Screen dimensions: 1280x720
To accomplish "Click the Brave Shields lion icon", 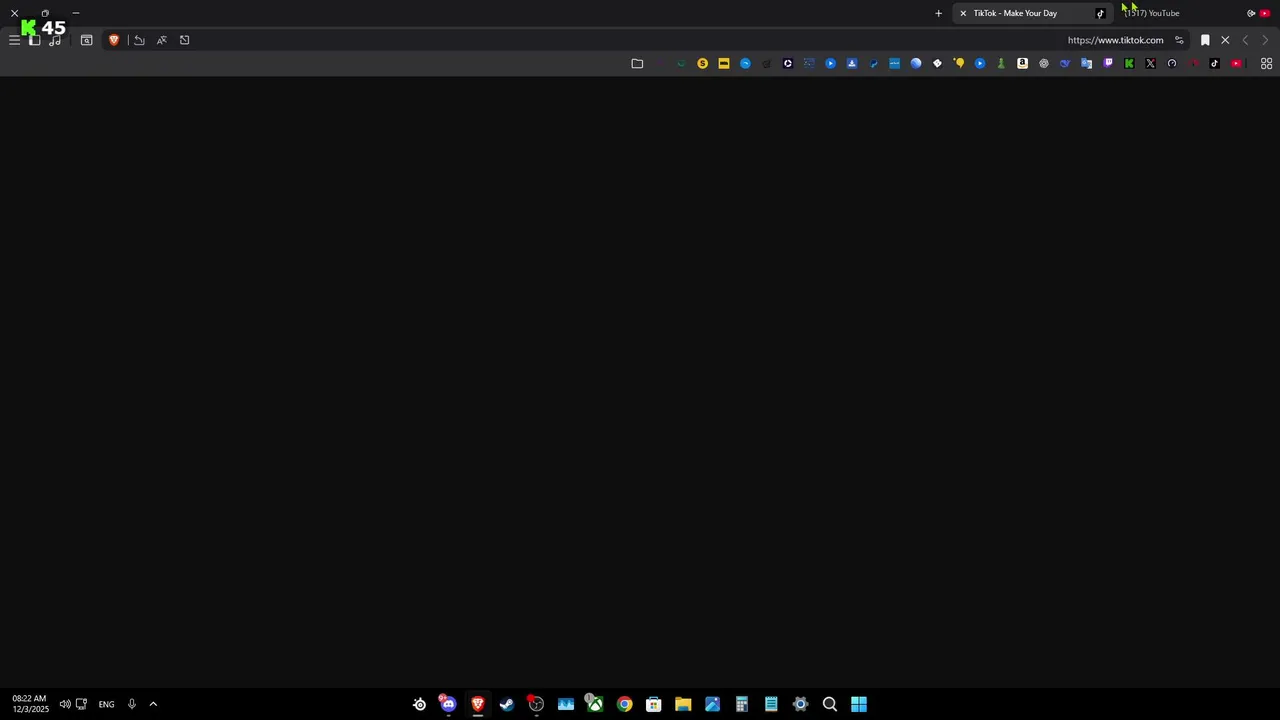I will (x=114, y=40).
